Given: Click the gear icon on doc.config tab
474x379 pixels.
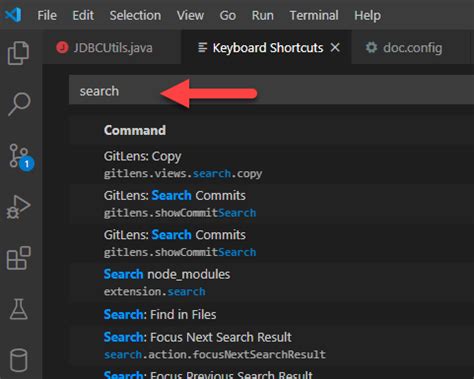Looking at the screenshot, I should 371,48.
